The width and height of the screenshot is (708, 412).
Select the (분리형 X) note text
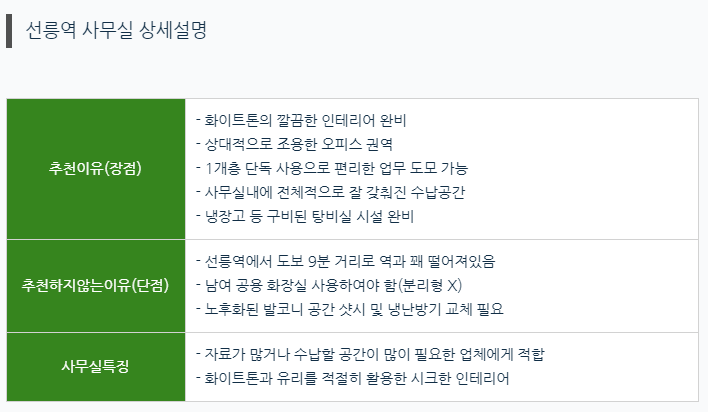point(429,286)
